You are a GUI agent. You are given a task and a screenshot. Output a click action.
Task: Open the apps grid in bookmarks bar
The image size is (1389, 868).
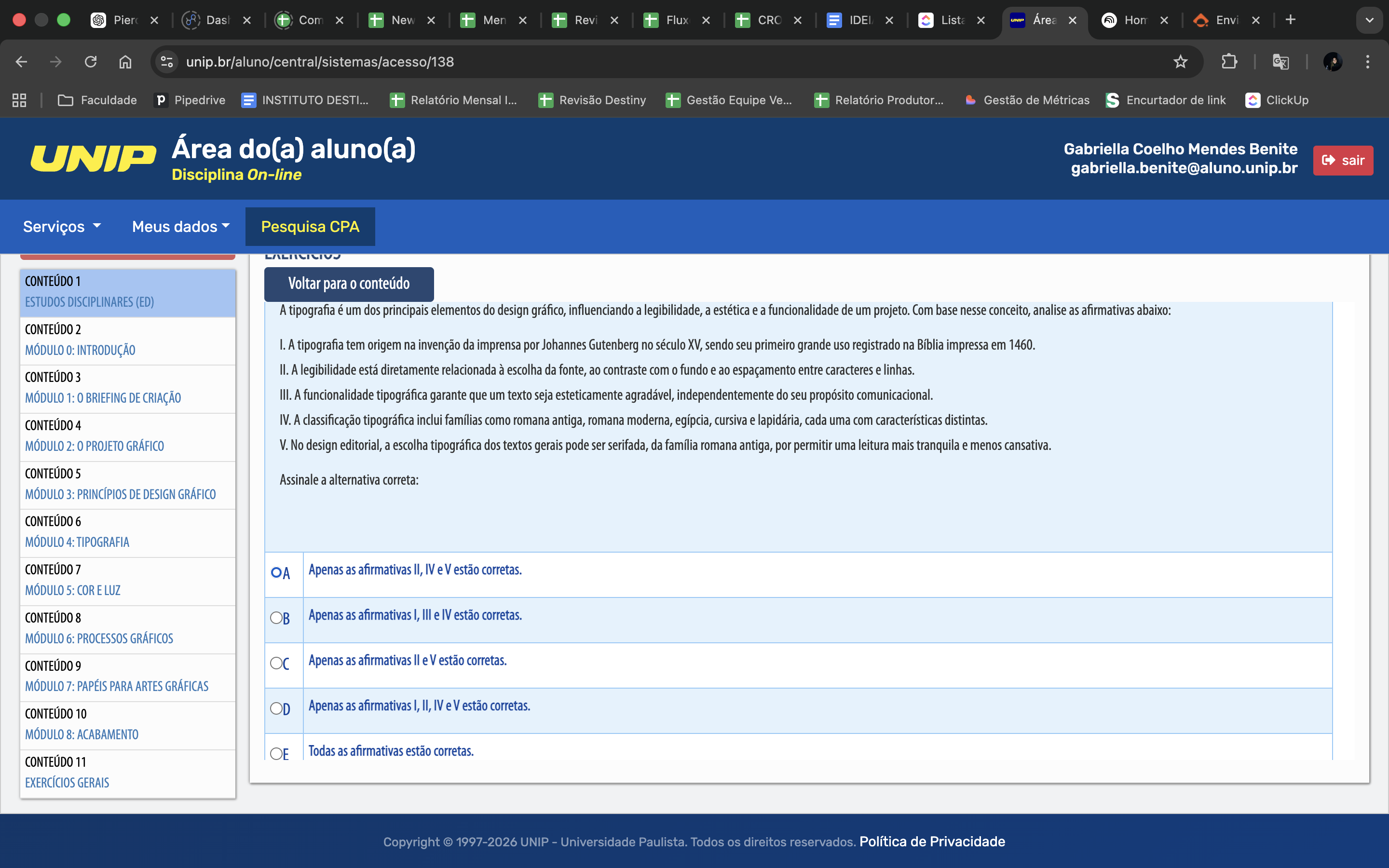coord(19,100)
